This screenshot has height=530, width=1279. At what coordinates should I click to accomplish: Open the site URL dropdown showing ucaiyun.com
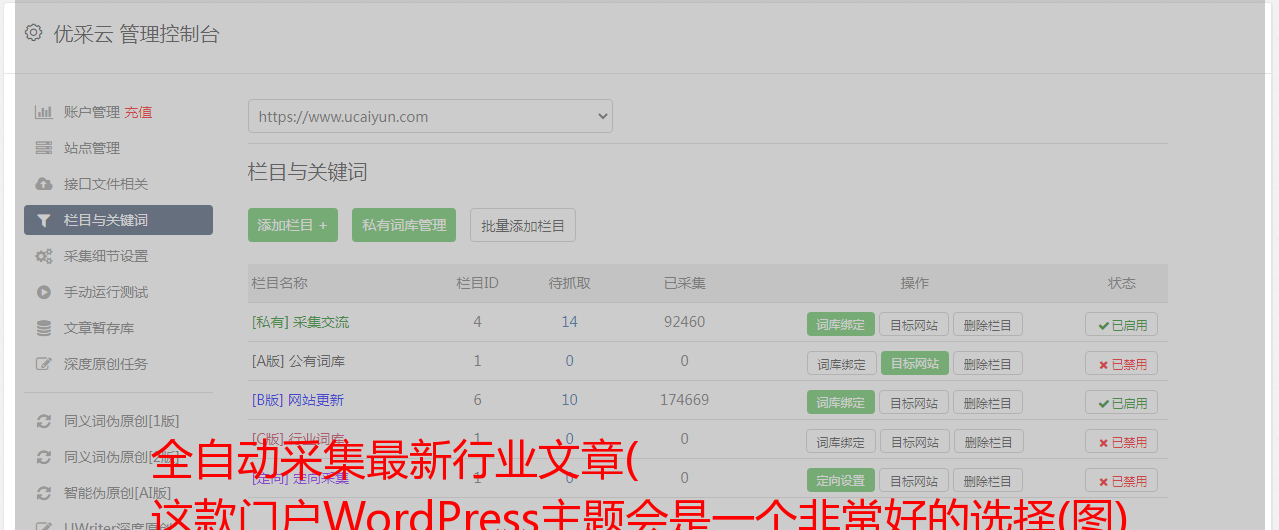(x=430, y=116)
